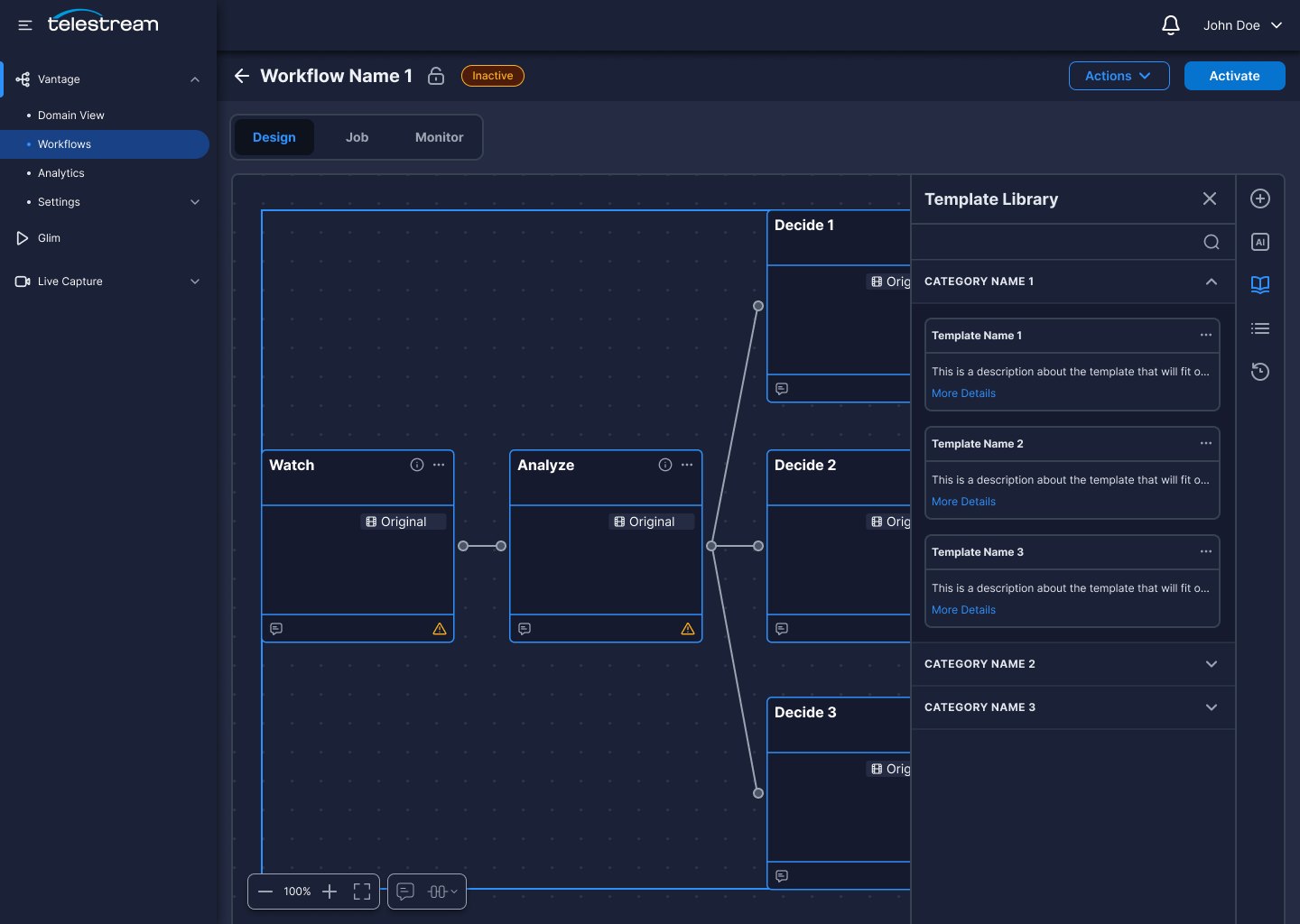Close the Template Library panel
Viewport: 1300px width, 924px height.
click(x=1210, y=199)
